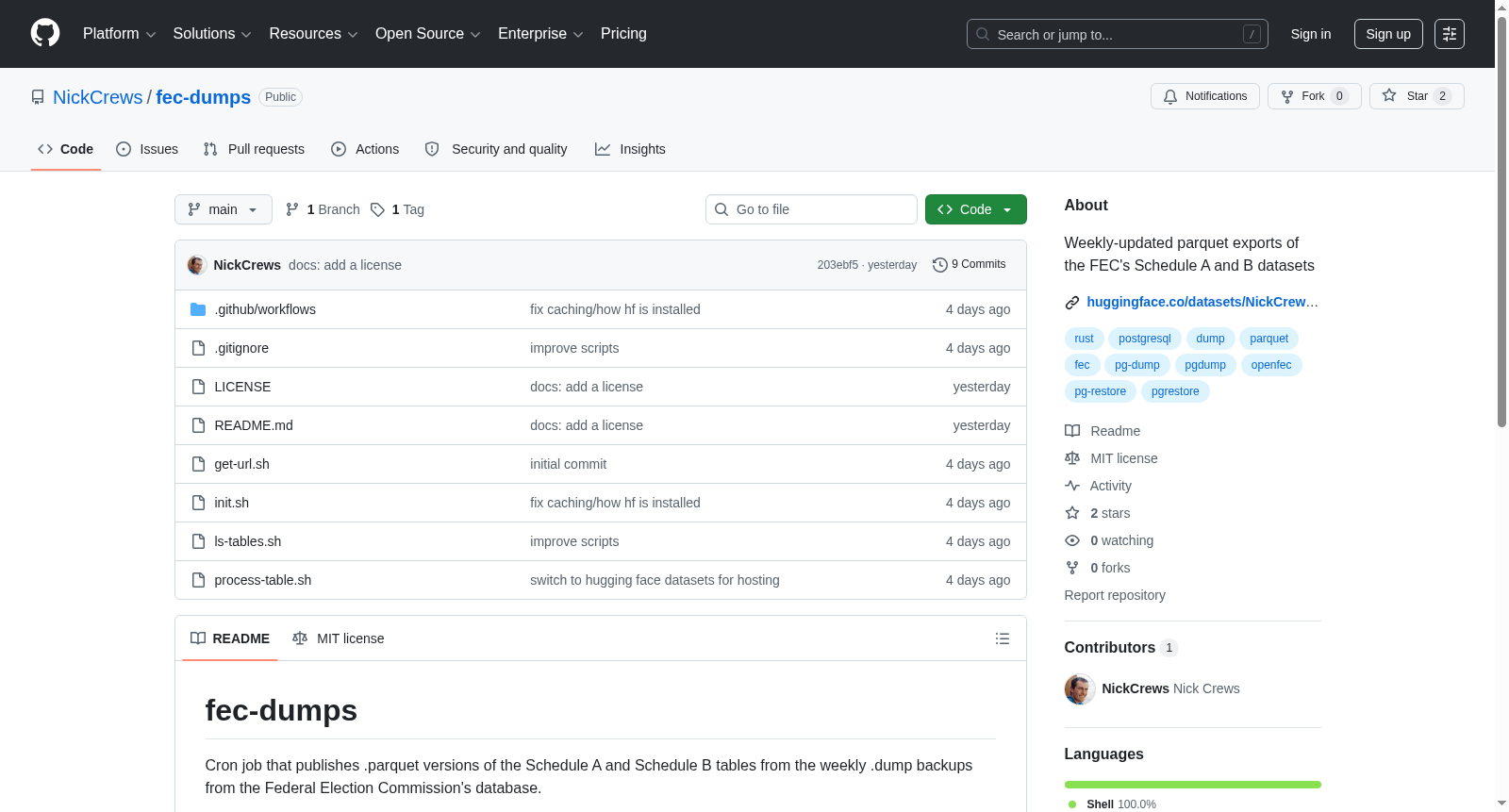
Task: Click the rust topic tag
Action: [x=1084, y=339]
